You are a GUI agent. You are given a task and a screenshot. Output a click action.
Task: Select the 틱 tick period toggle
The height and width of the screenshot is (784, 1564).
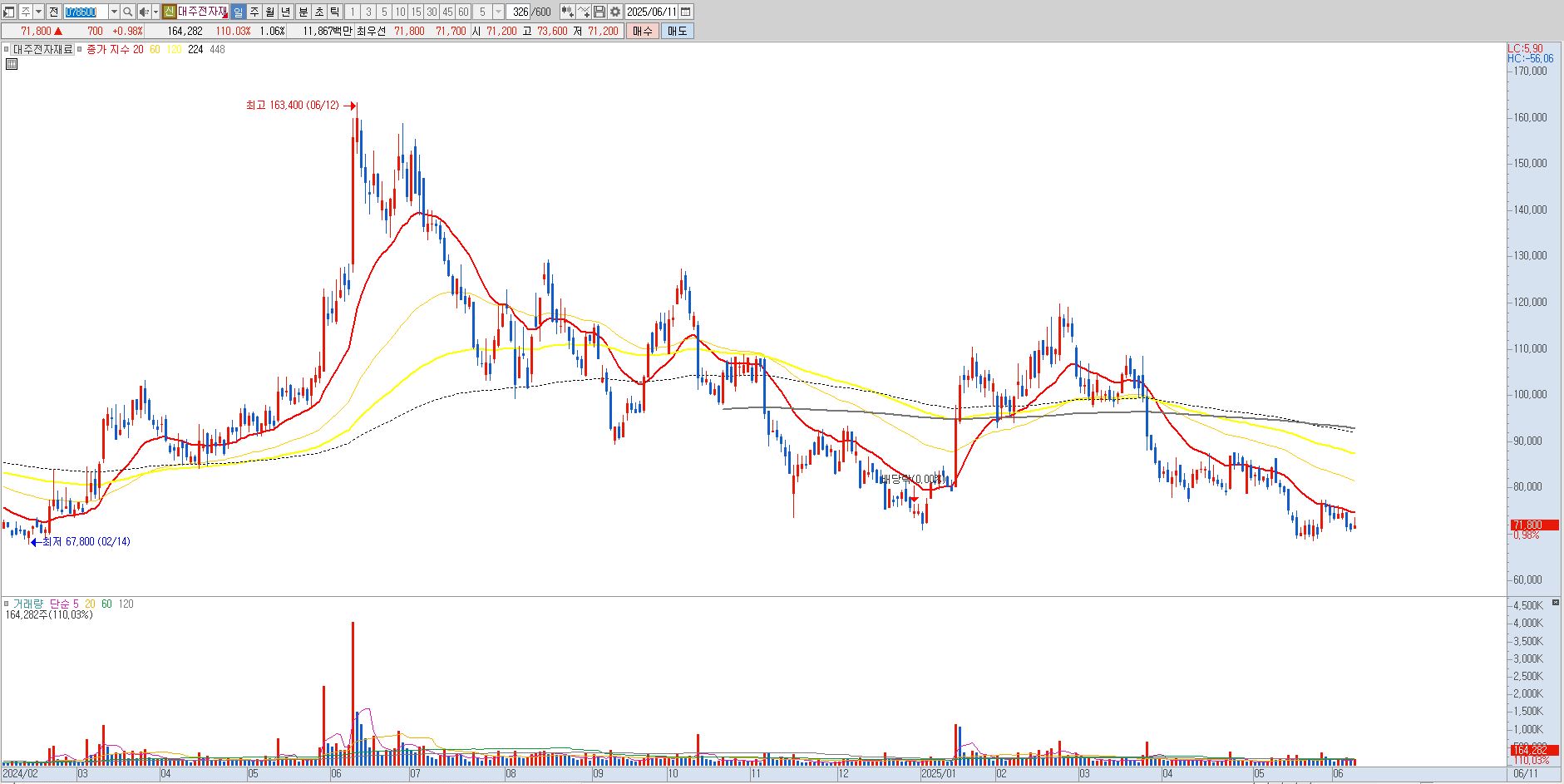coord(334,12)
